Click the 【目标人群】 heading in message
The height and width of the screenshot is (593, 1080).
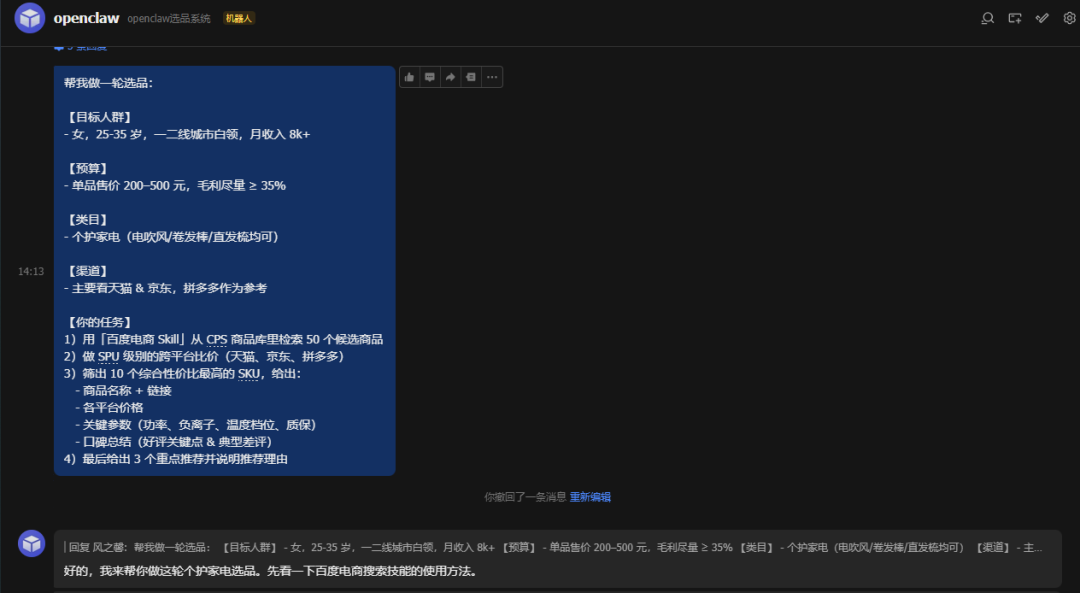(x=98, y=117)
